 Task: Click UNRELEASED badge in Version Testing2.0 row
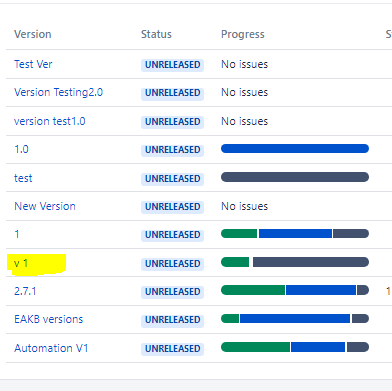click(x=172, y=93)
